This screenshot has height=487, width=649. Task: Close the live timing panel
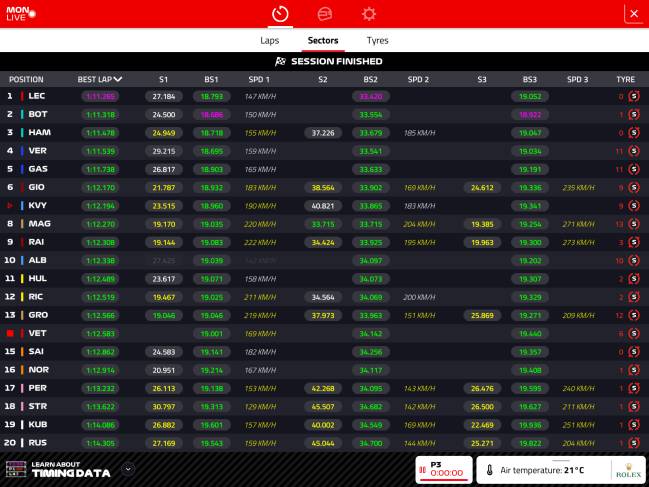[634, 14]
